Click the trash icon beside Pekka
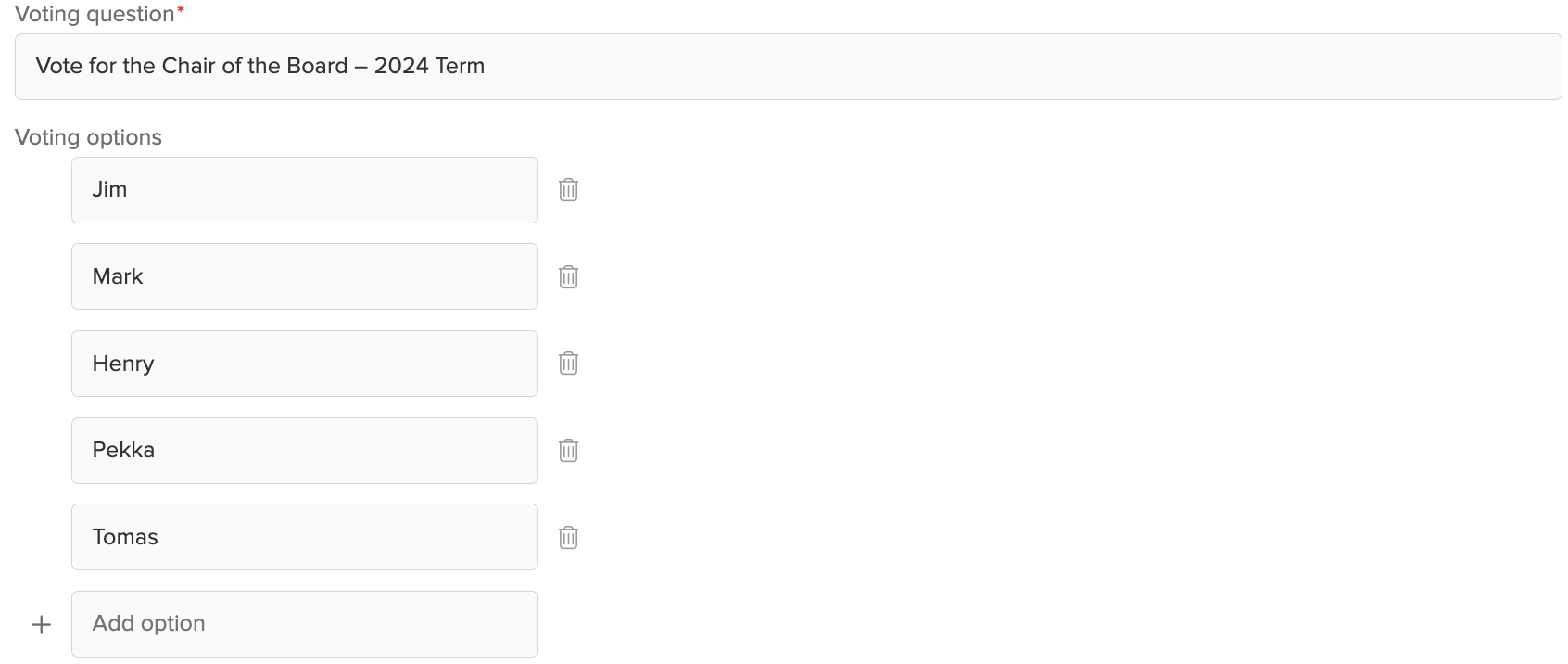1568x664 pixels. pos(568,451)
